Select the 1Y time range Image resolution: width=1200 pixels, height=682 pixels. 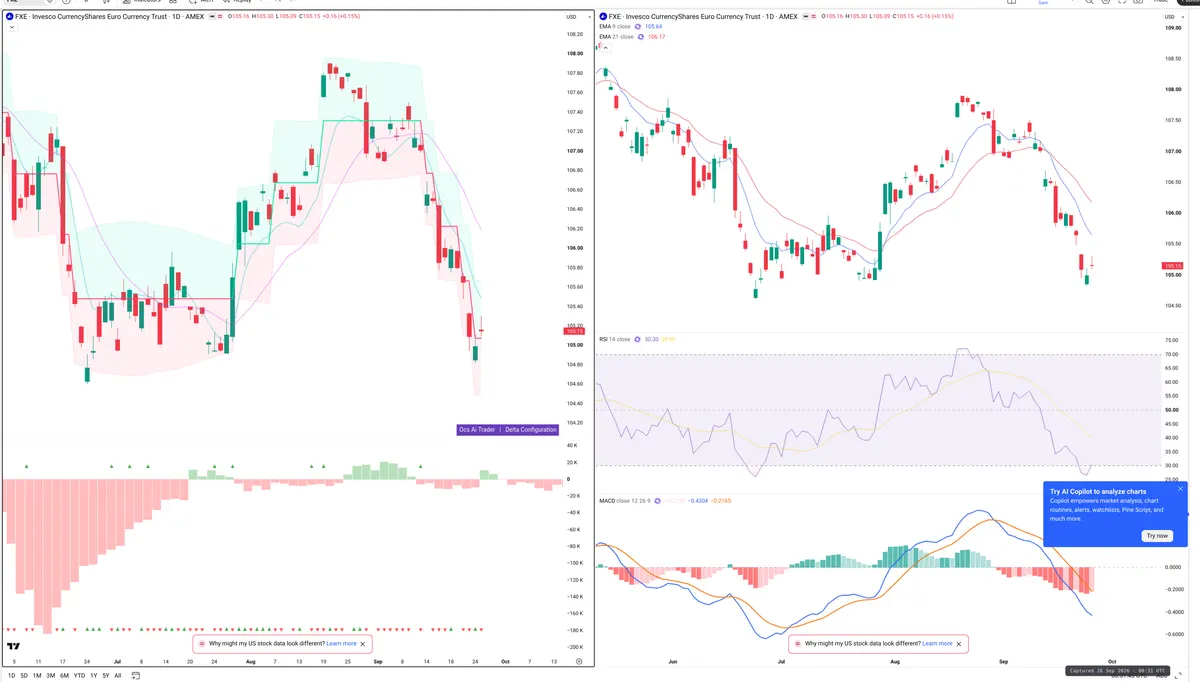[93, 676]
